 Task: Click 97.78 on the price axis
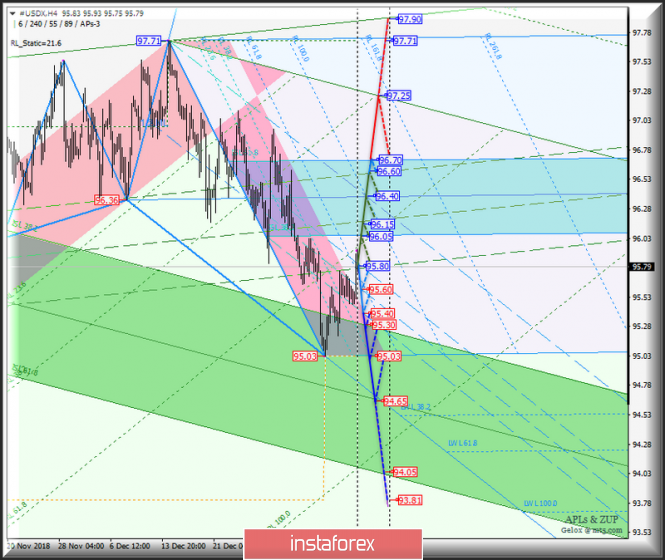tap(642, 33)
